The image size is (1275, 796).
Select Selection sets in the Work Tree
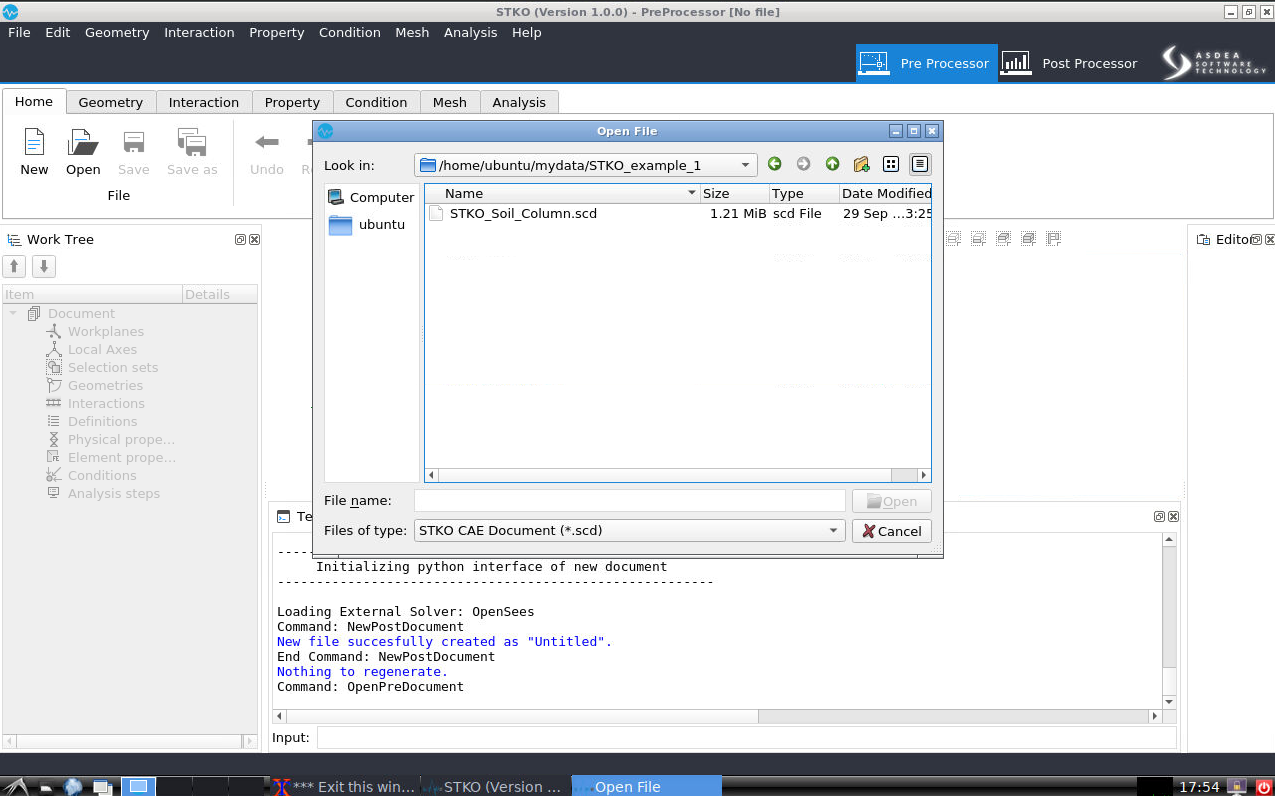pyautogui.click(x=113, y=368)
